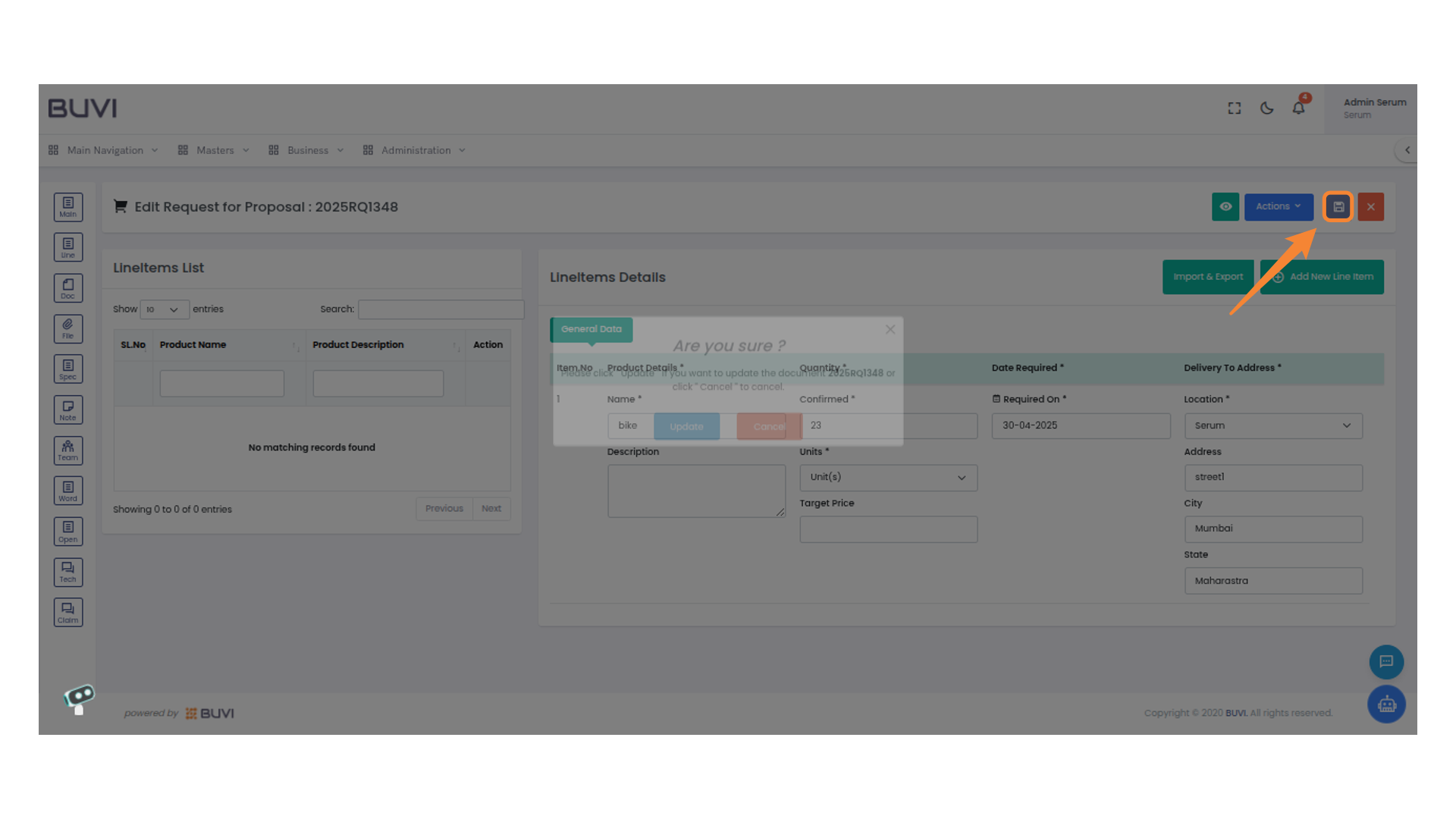Open the Team sidebar icon
Image resolution: width=1456 pixels, height=819 pixels.
pyautogui.click(x=68, y=450)
